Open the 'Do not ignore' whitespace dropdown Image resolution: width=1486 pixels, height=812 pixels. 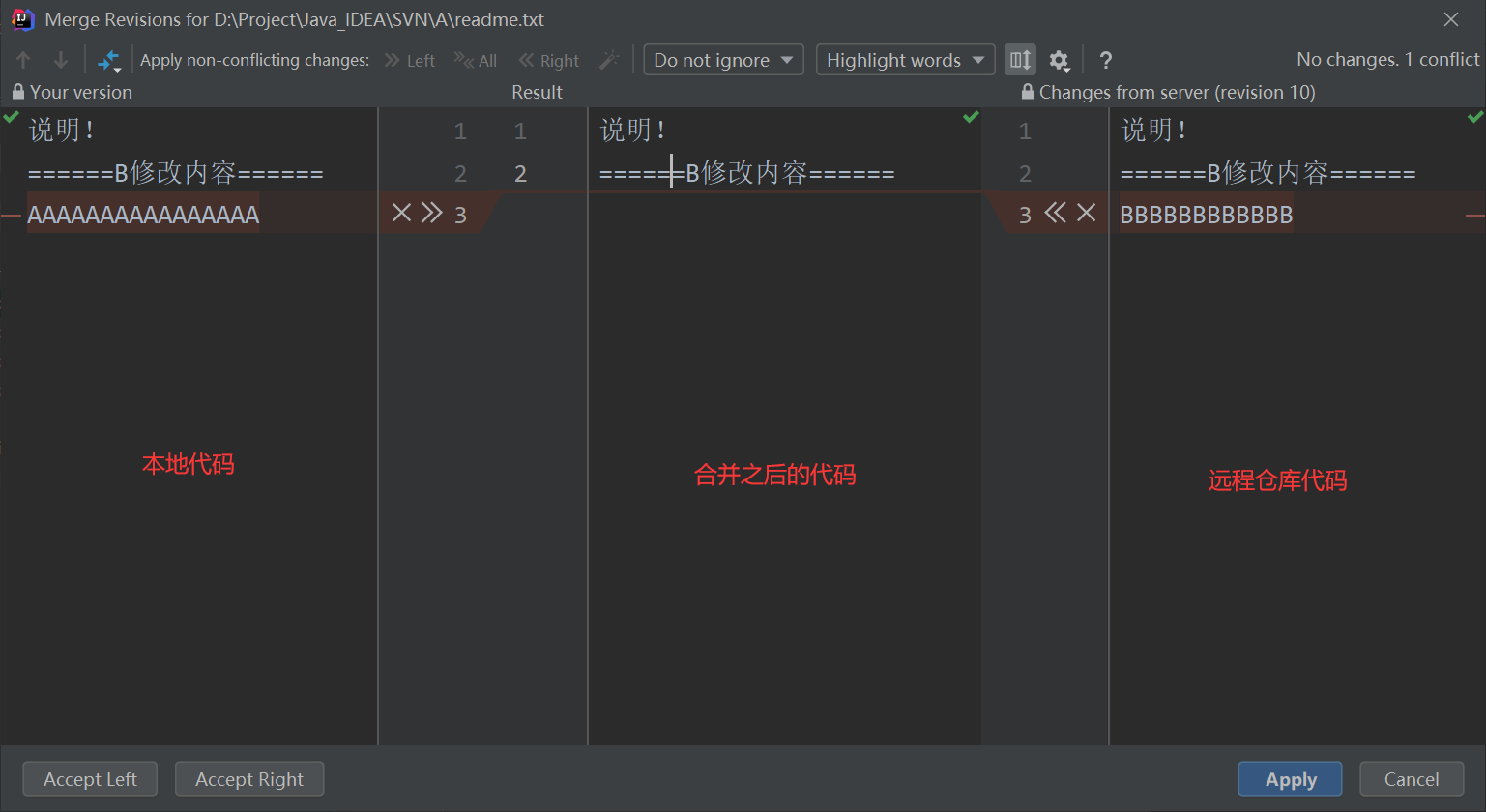click(x=723, y=60)
